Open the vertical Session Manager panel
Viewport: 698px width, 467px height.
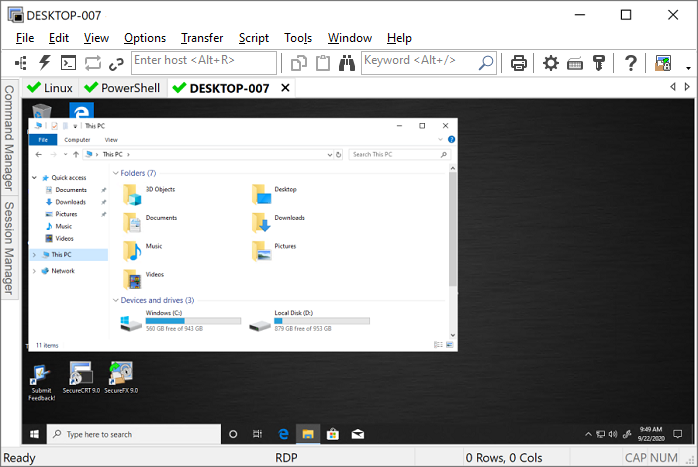8,248
